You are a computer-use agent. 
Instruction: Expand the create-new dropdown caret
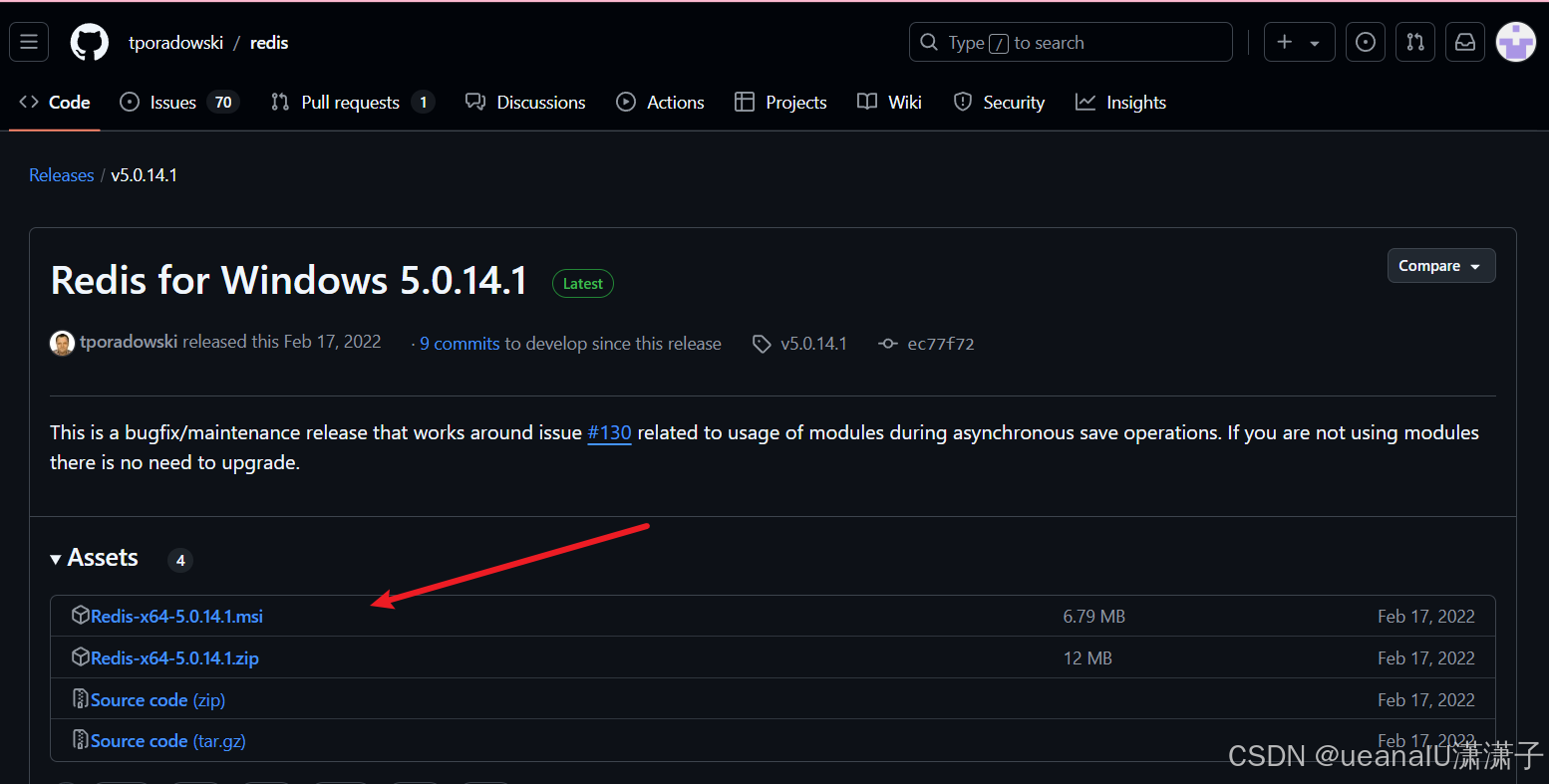[1315, 43]
